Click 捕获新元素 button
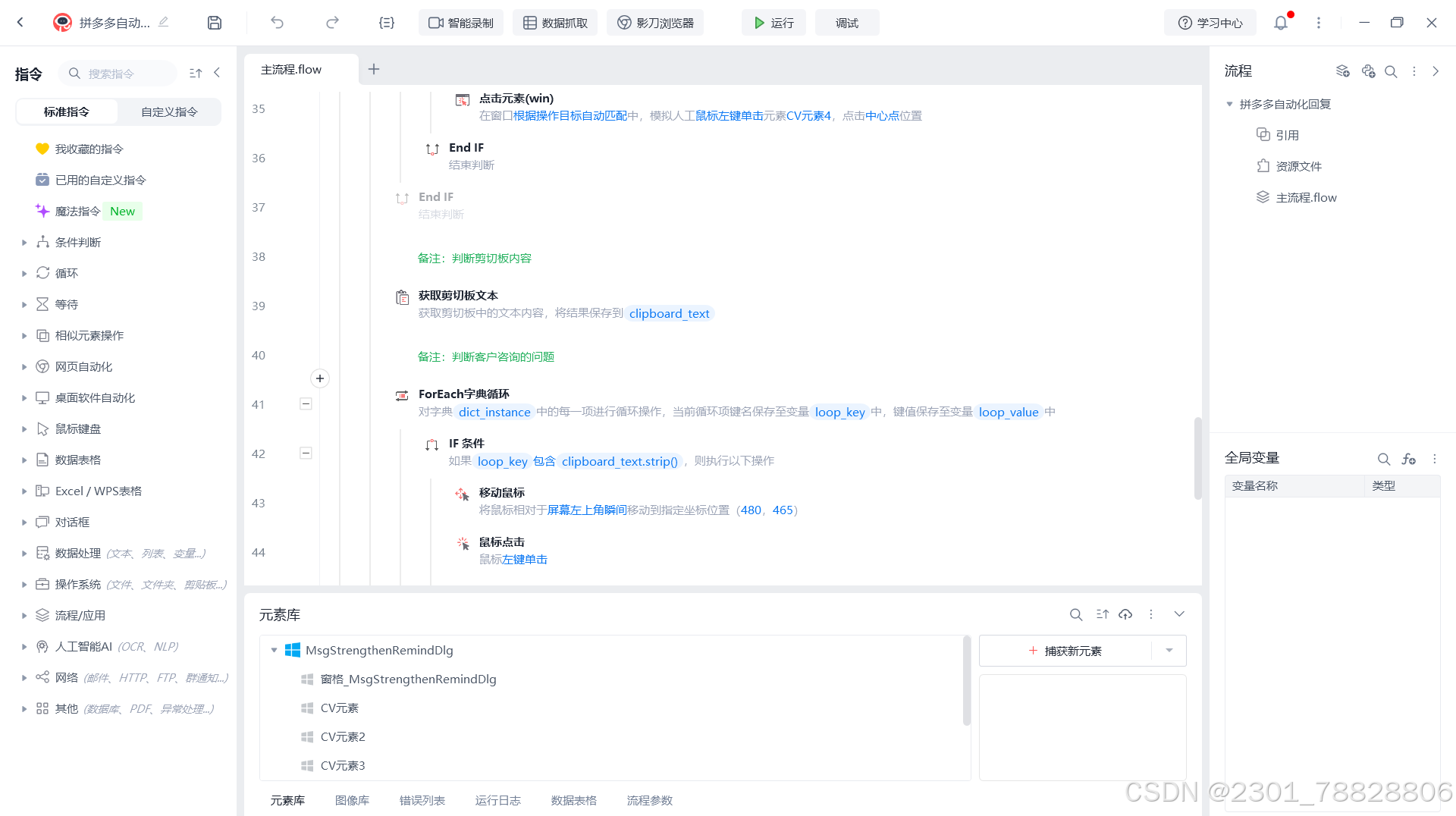Screen dimensions: 1456x816 [1065, 651]
